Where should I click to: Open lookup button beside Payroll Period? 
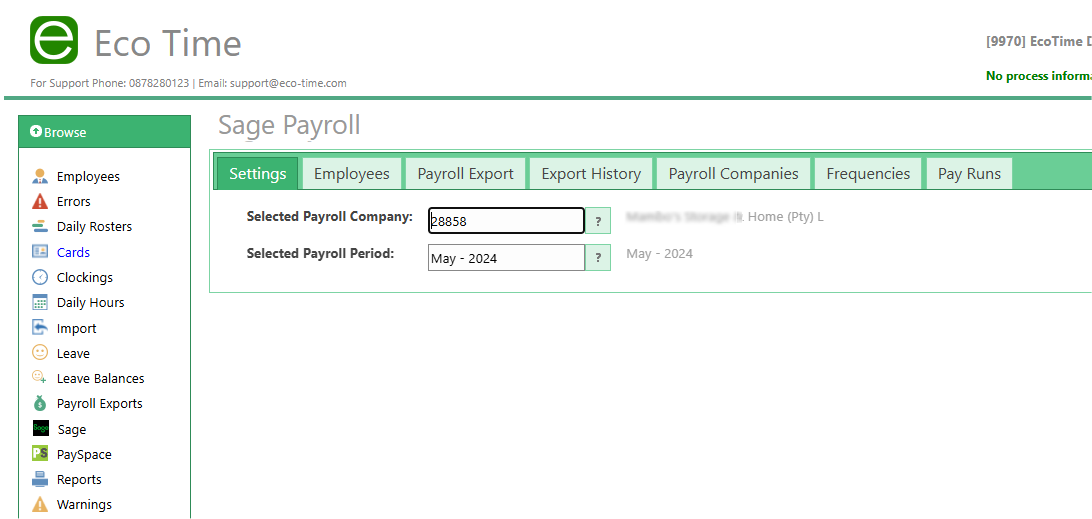tap(598, 258)
